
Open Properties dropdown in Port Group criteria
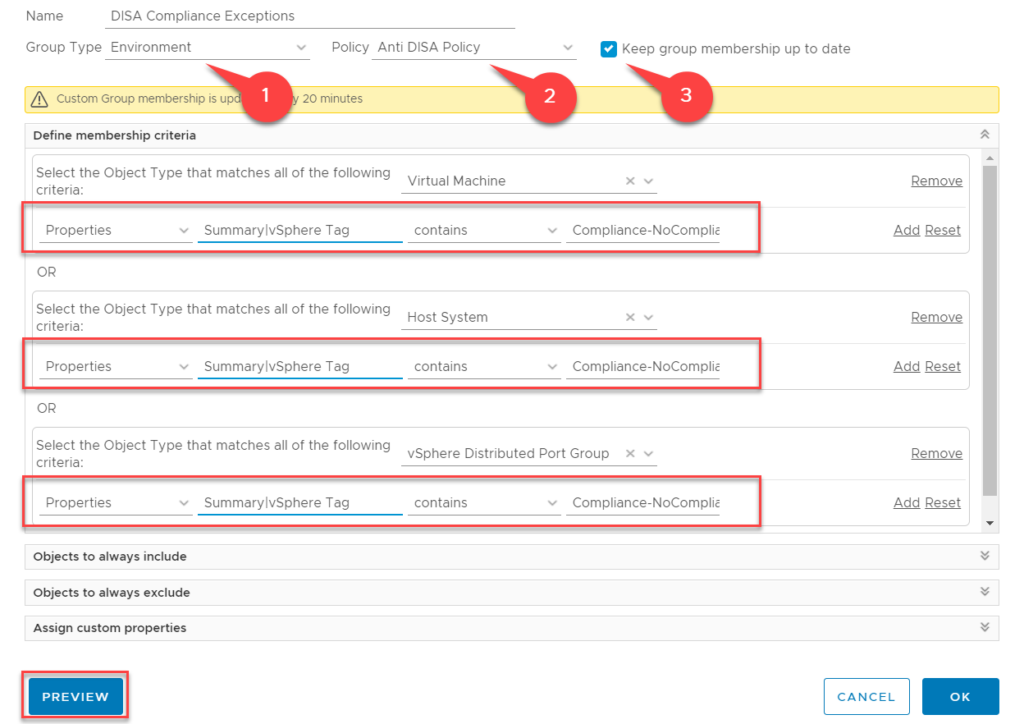116,503
